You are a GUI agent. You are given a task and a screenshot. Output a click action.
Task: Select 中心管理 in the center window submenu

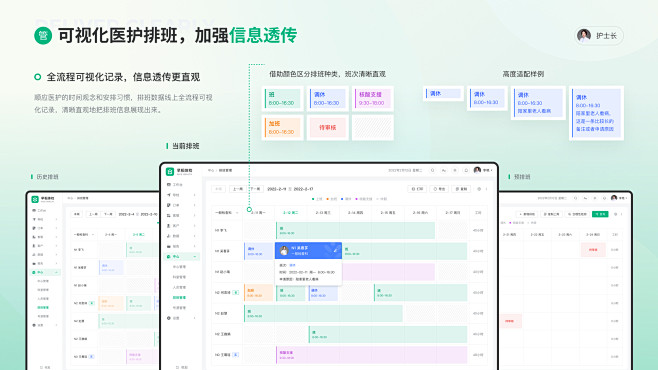tap(179, 267)
